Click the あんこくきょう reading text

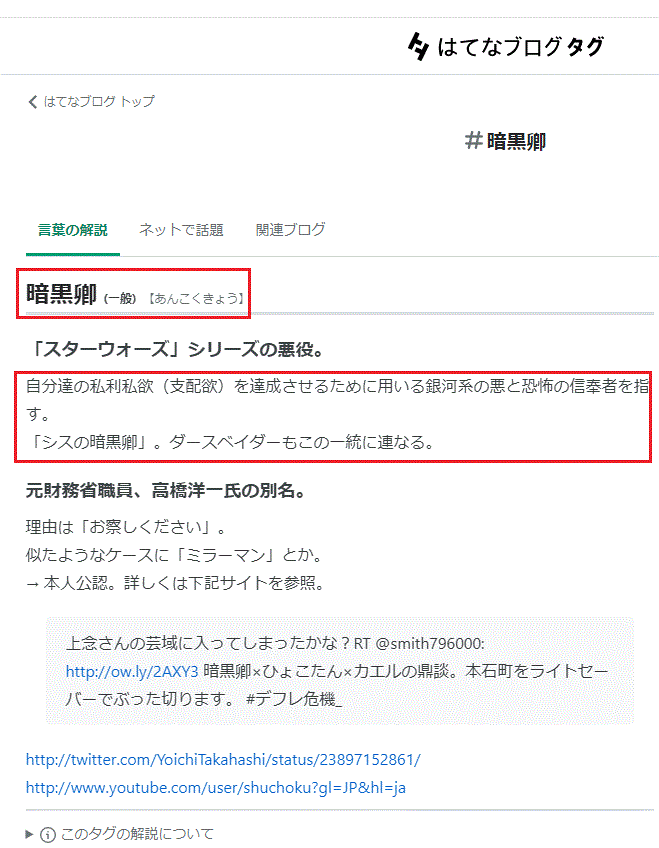pyautogui.click(x=196, y=299)
